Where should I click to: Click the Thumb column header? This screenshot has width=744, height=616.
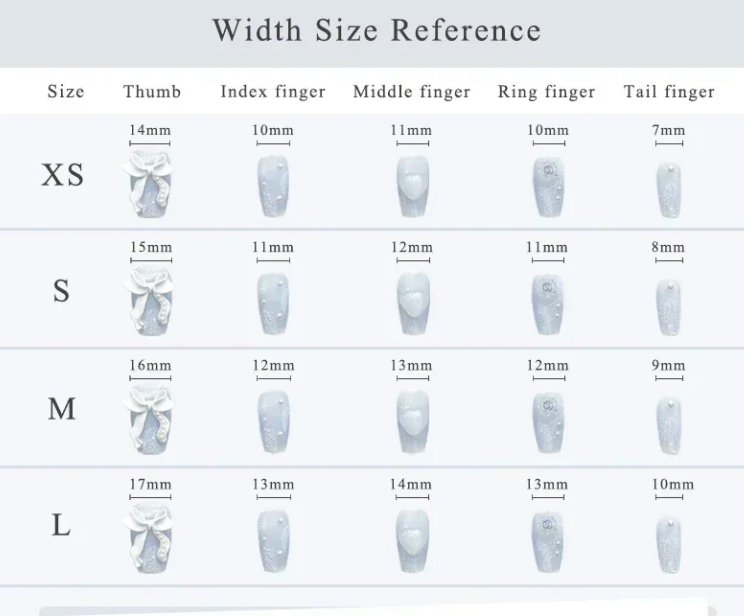tap(152, 92)
